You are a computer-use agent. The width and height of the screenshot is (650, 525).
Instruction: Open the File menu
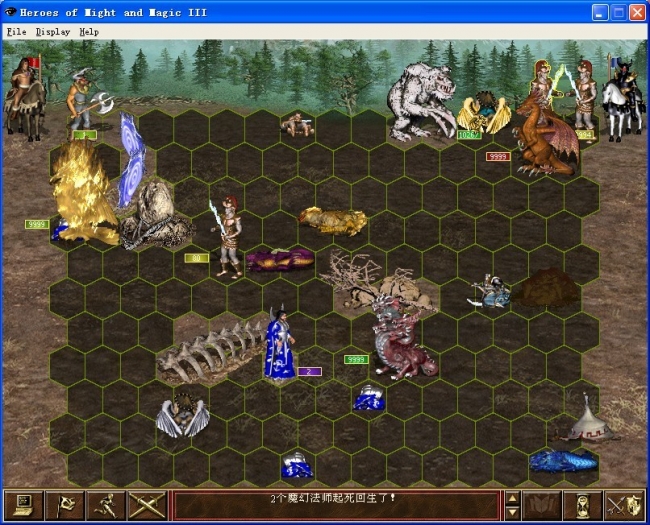pyautogui.click(x=17, y=32)
